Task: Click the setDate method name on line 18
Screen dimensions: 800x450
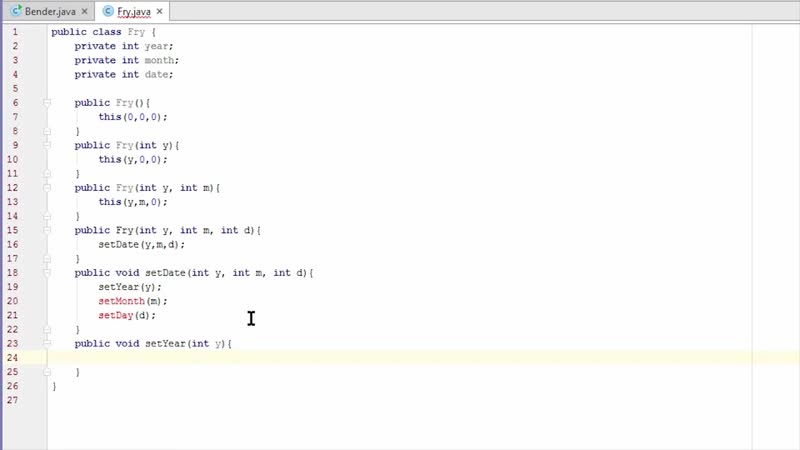Action: [x=165, y=273]
